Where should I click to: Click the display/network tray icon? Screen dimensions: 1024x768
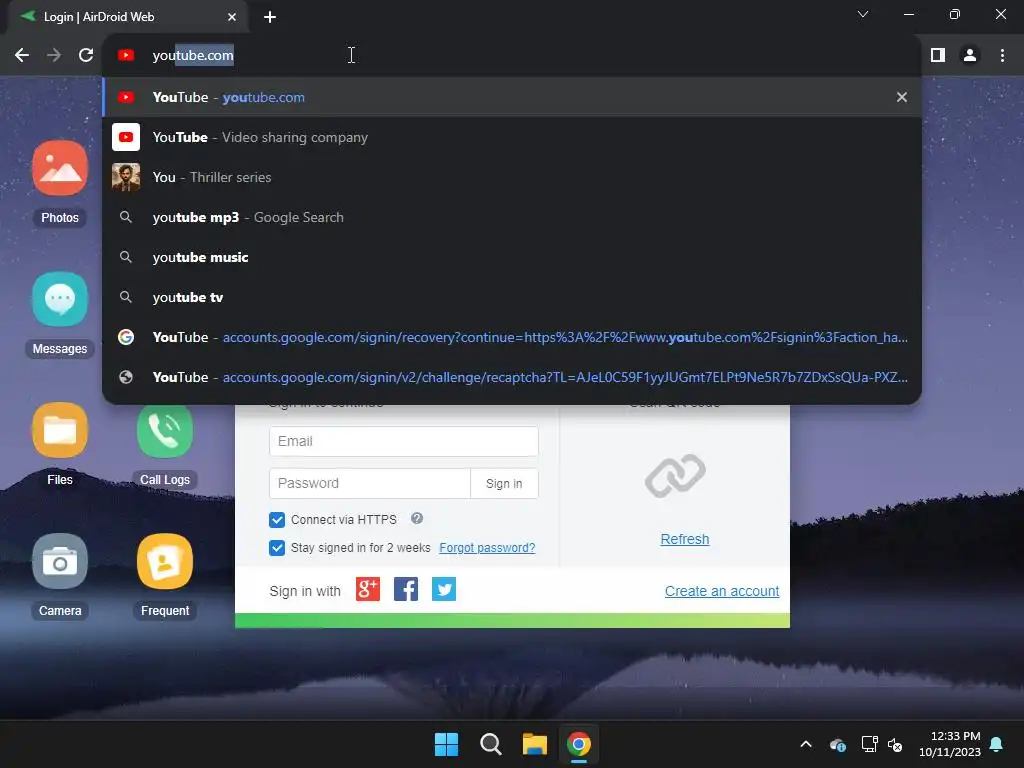[x=869, y=744]
